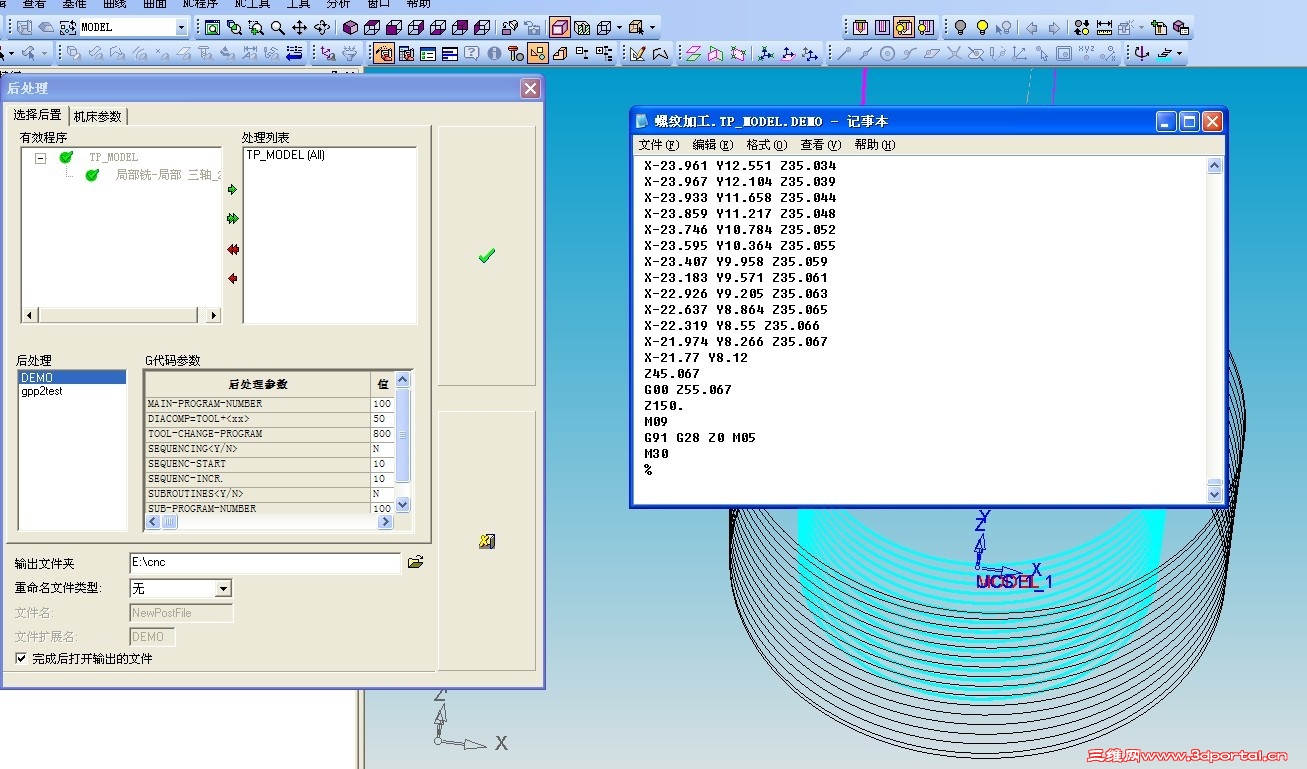Open the 格式(O) menu in Notepad
The image size is (1307, 769).
[766, 145]
